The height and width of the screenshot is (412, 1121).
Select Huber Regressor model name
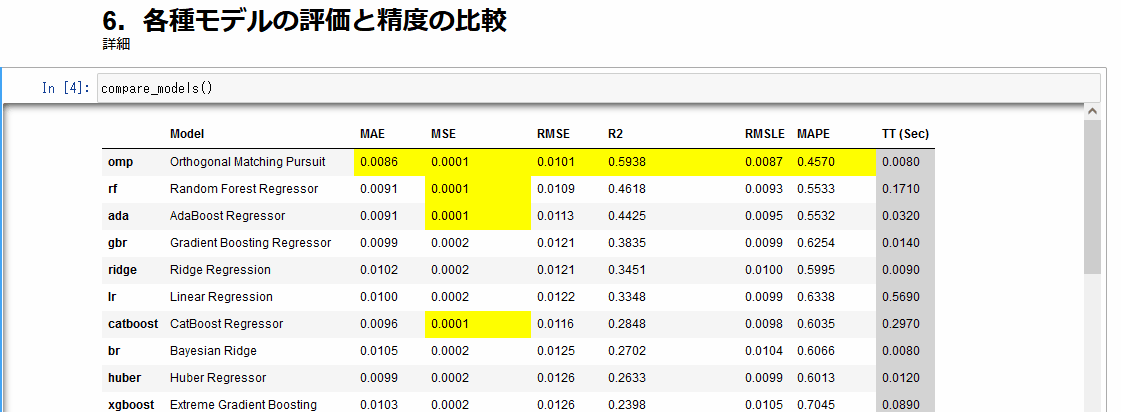tap(218, 378)
